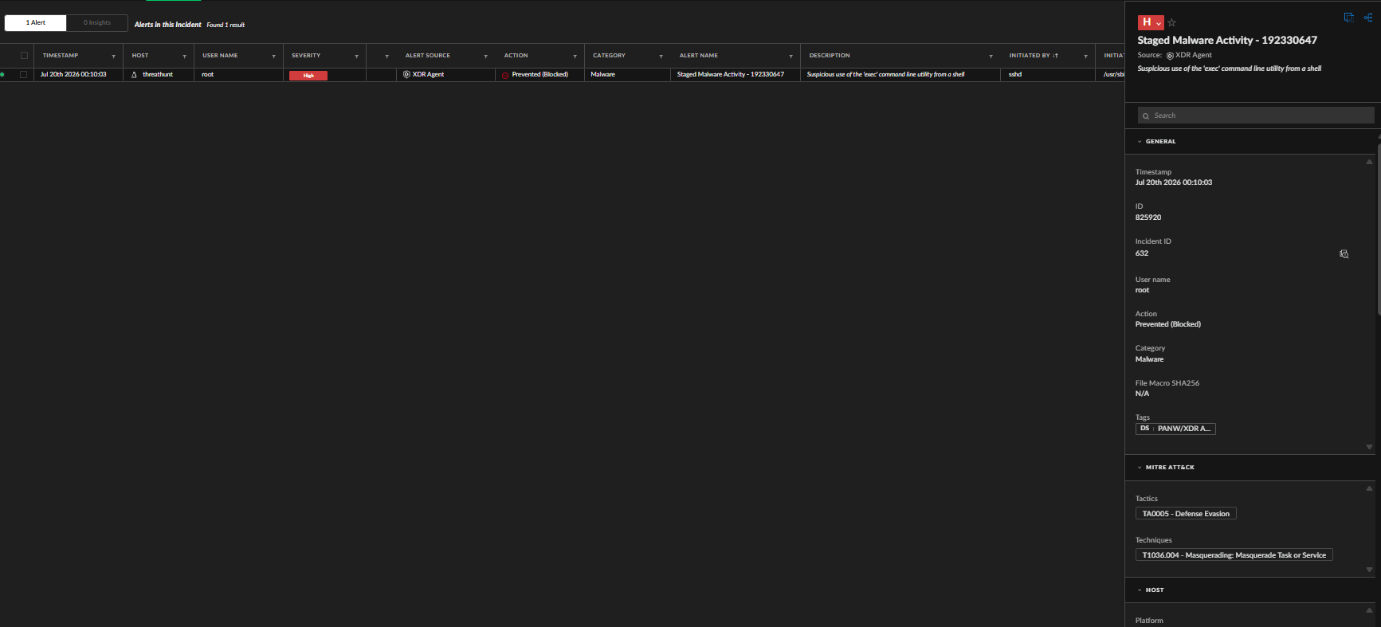Tick the checkbox for the threathunt alert row
The image size is (1381, 627).
coord(24,75)
